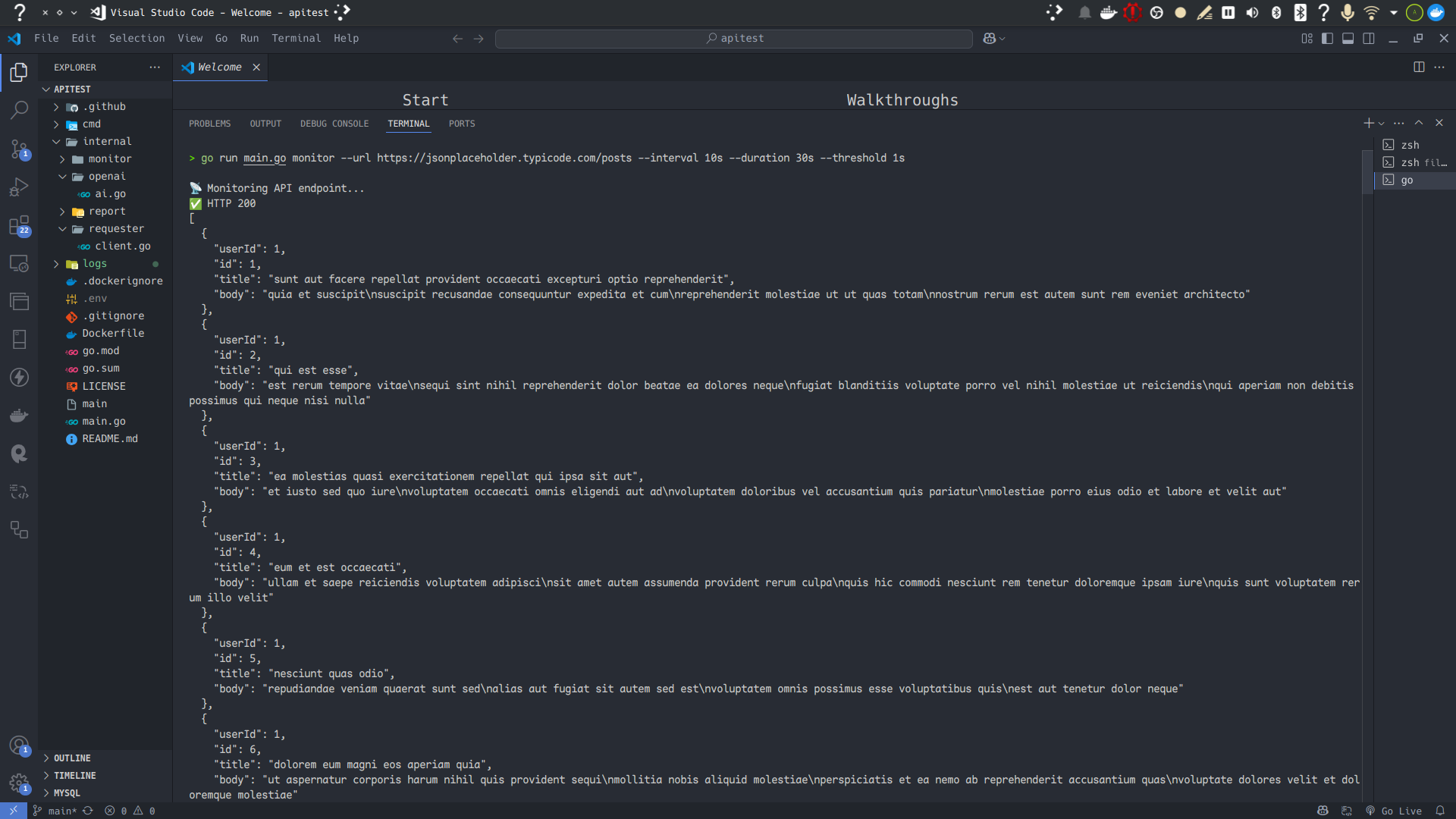Open the Docker whale view in activity bar

19,416
